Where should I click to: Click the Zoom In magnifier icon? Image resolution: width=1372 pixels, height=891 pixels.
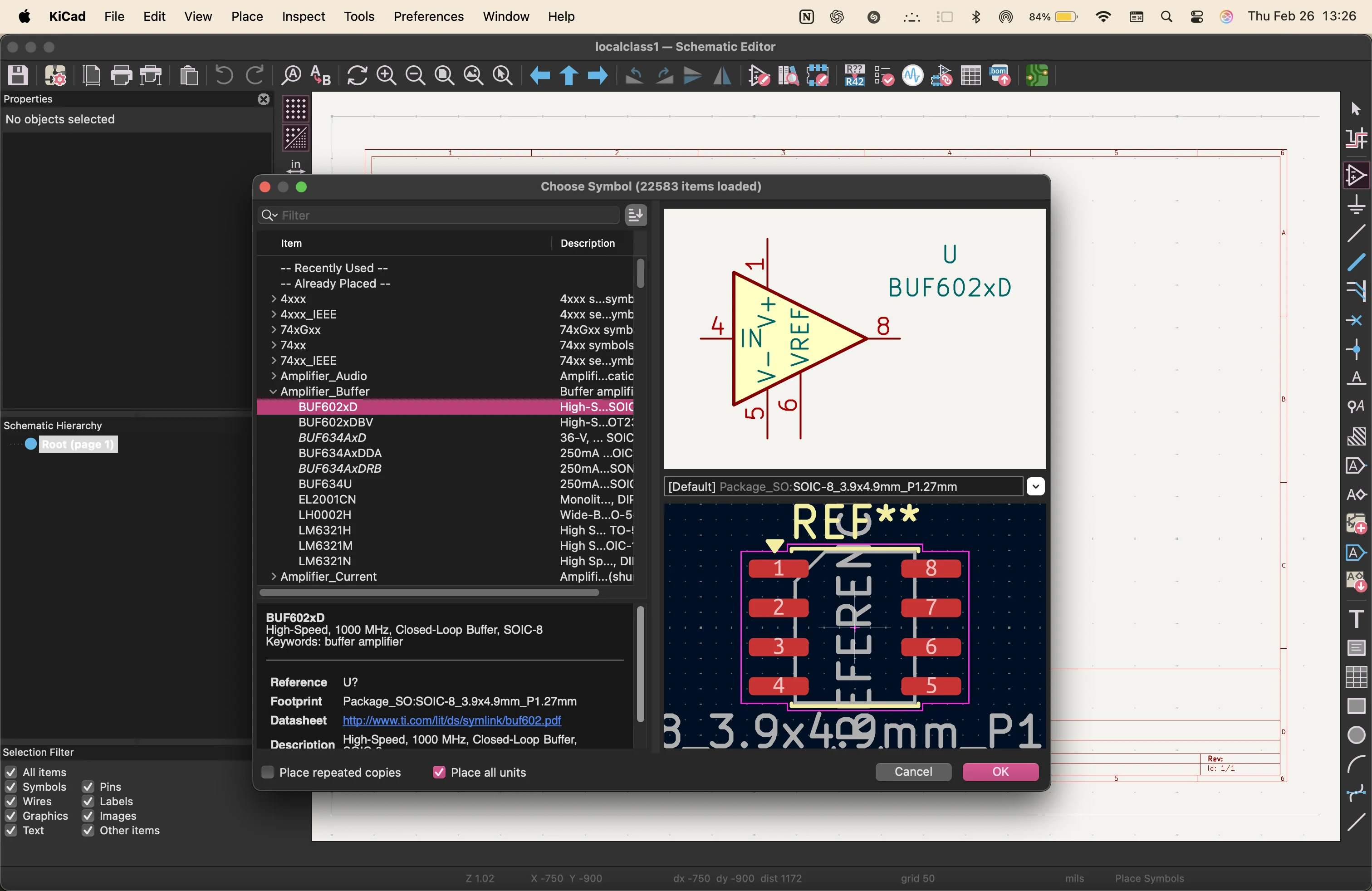[386, 75]
